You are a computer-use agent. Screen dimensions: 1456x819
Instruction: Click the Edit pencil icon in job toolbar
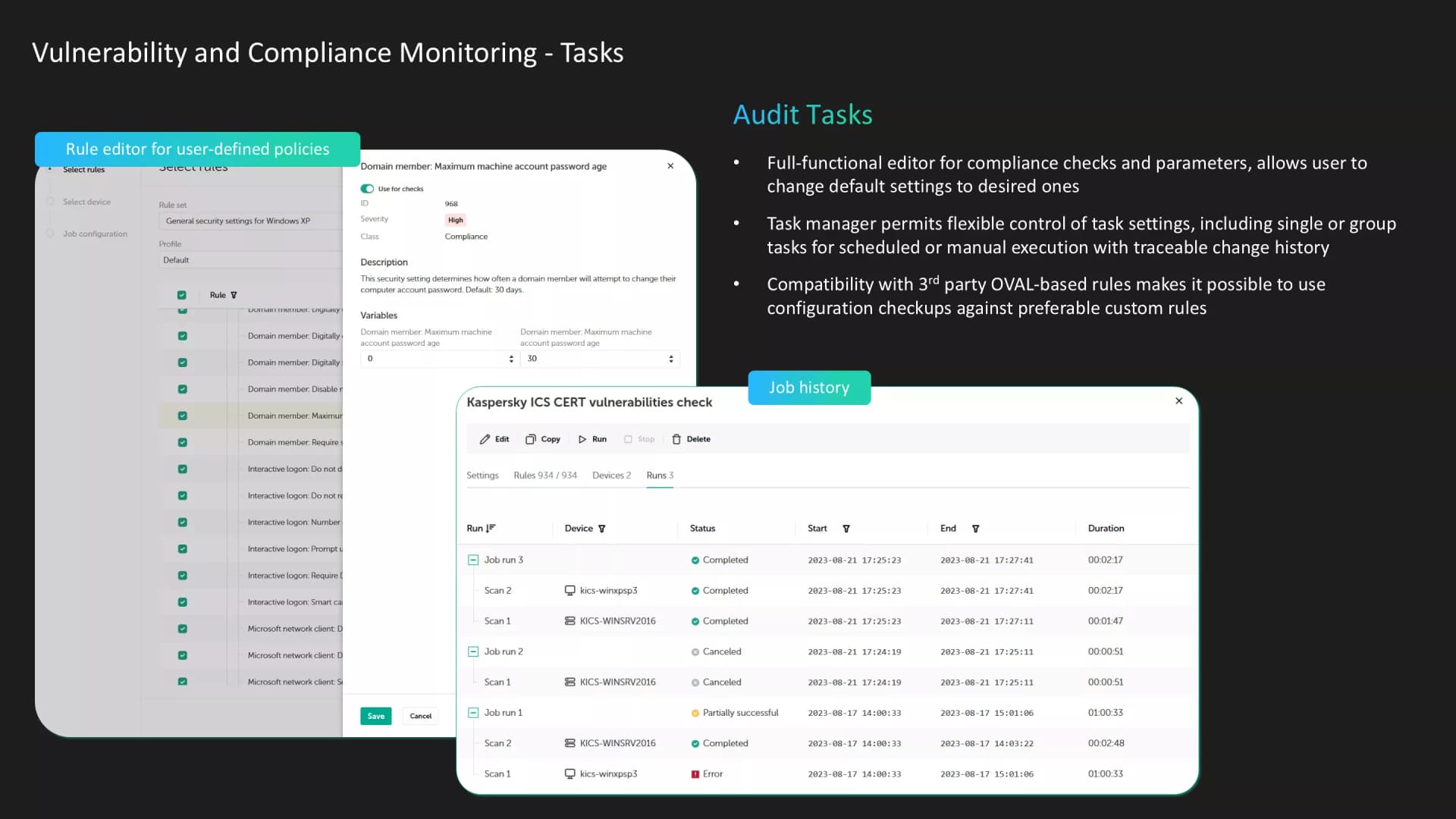[x=485, y=439]
